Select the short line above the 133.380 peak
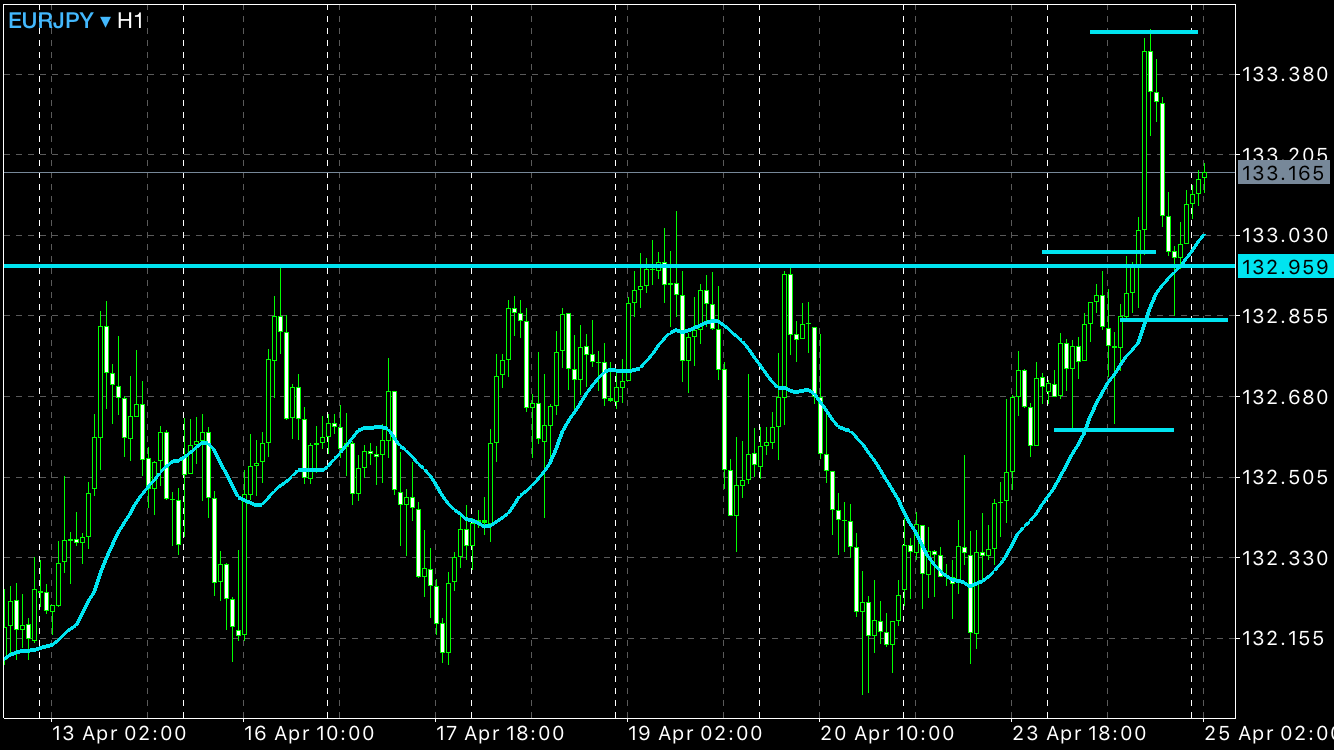Screen dimensions: 1334x750 coord(1144,32)
